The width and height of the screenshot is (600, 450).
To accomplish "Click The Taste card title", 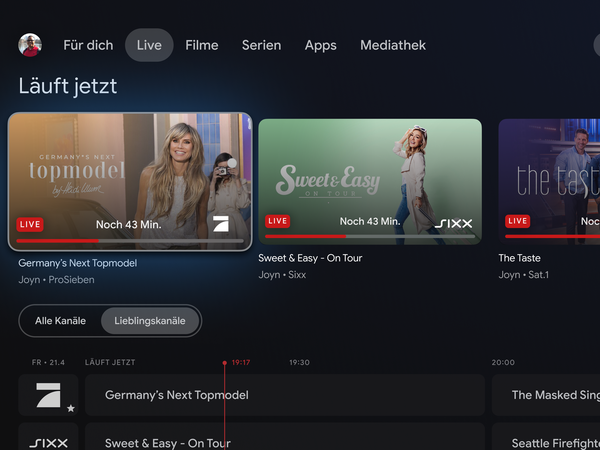I will click(519, 258).
